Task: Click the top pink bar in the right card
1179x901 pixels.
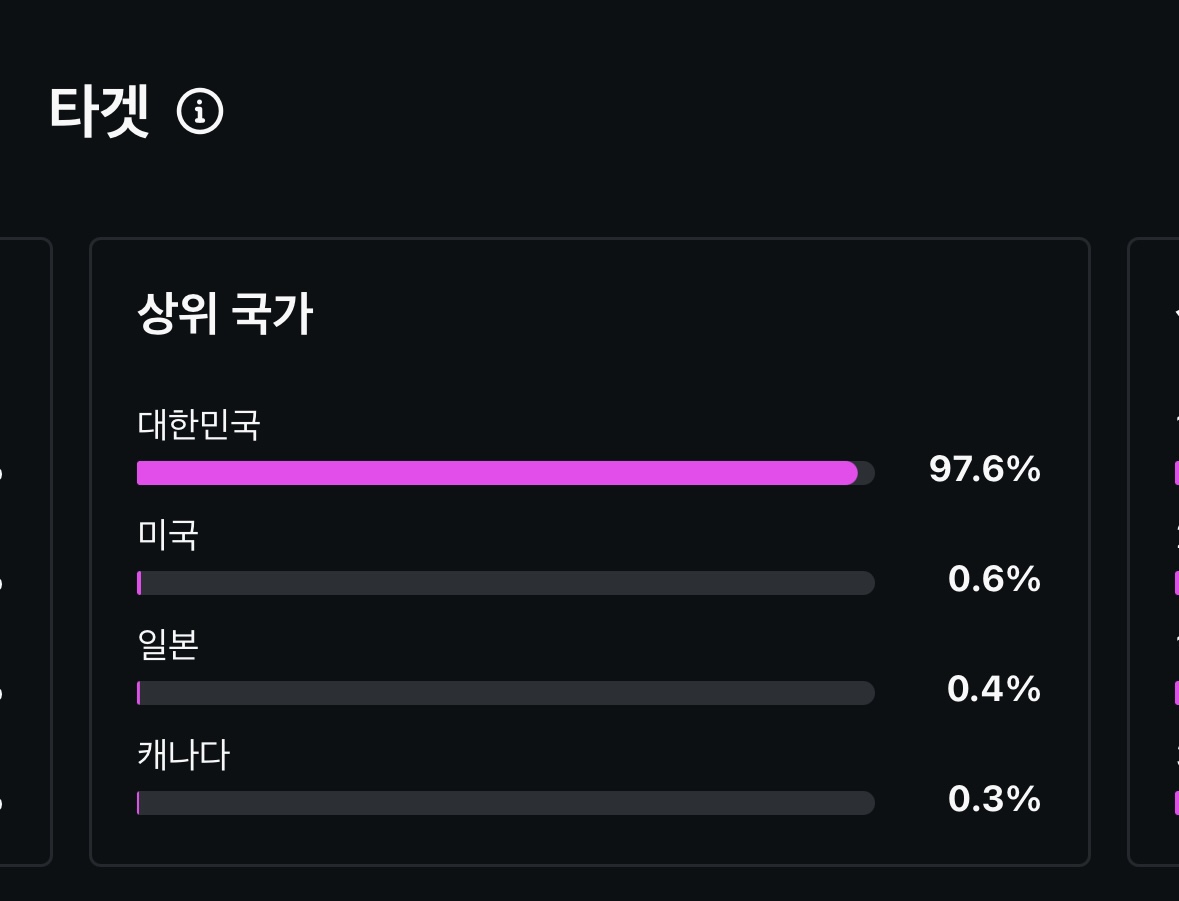Action: [1176, 473]
